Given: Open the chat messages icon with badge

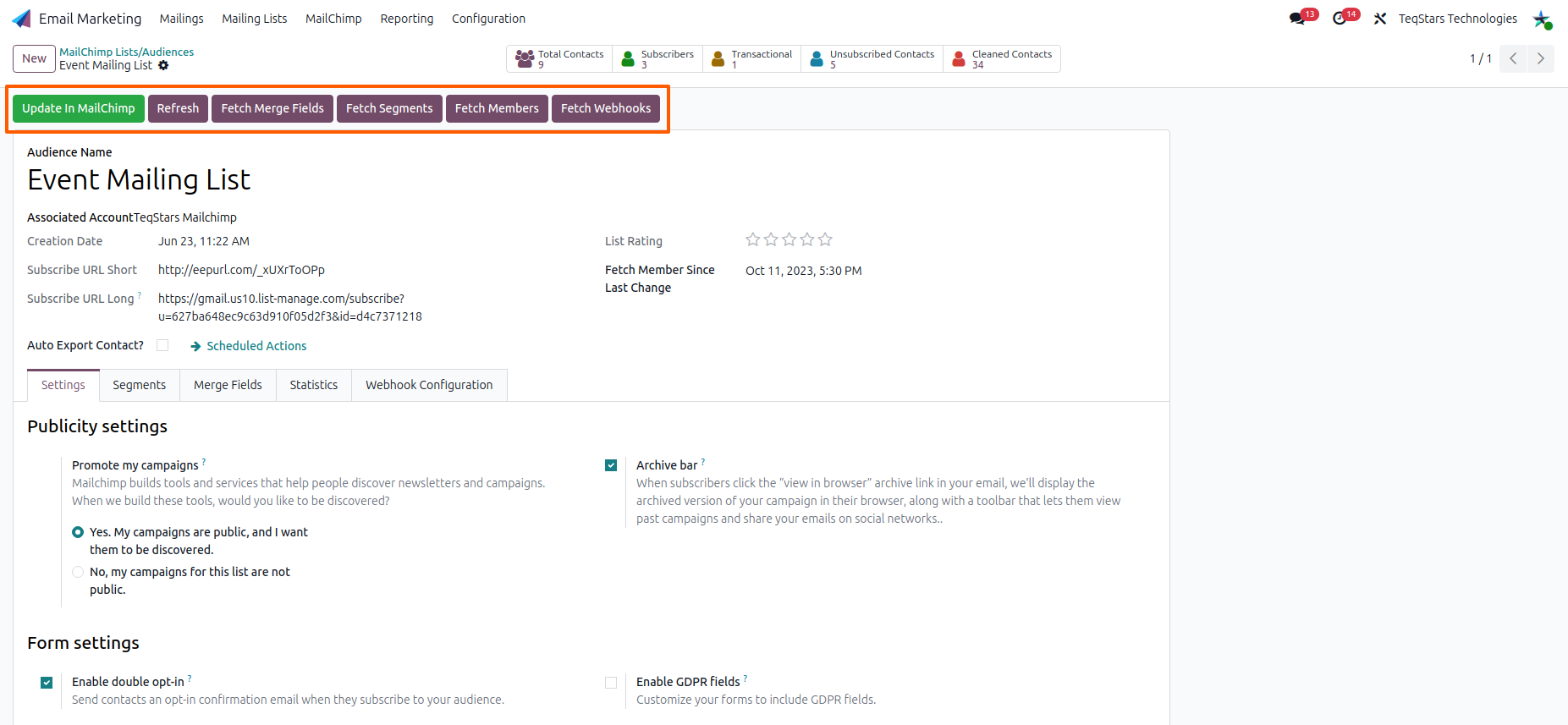Looking at the screenshot, I should point(1298,19).
